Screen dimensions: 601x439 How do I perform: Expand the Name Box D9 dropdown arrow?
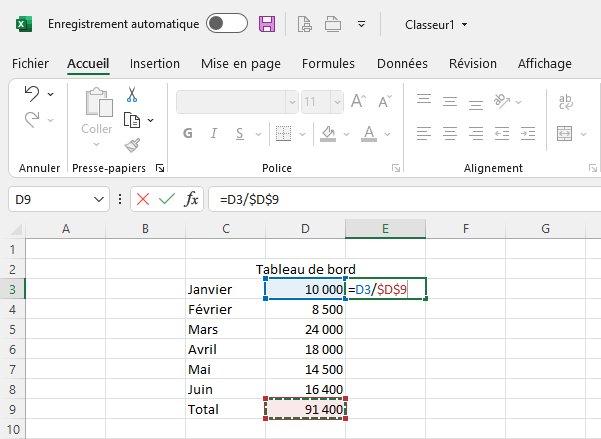(x=99, y=199)
